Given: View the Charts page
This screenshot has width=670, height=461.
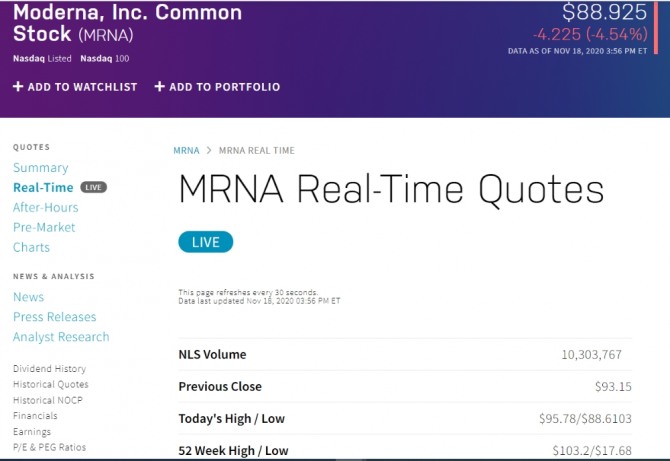Looking at the screenshot, I should coord(31,247).
